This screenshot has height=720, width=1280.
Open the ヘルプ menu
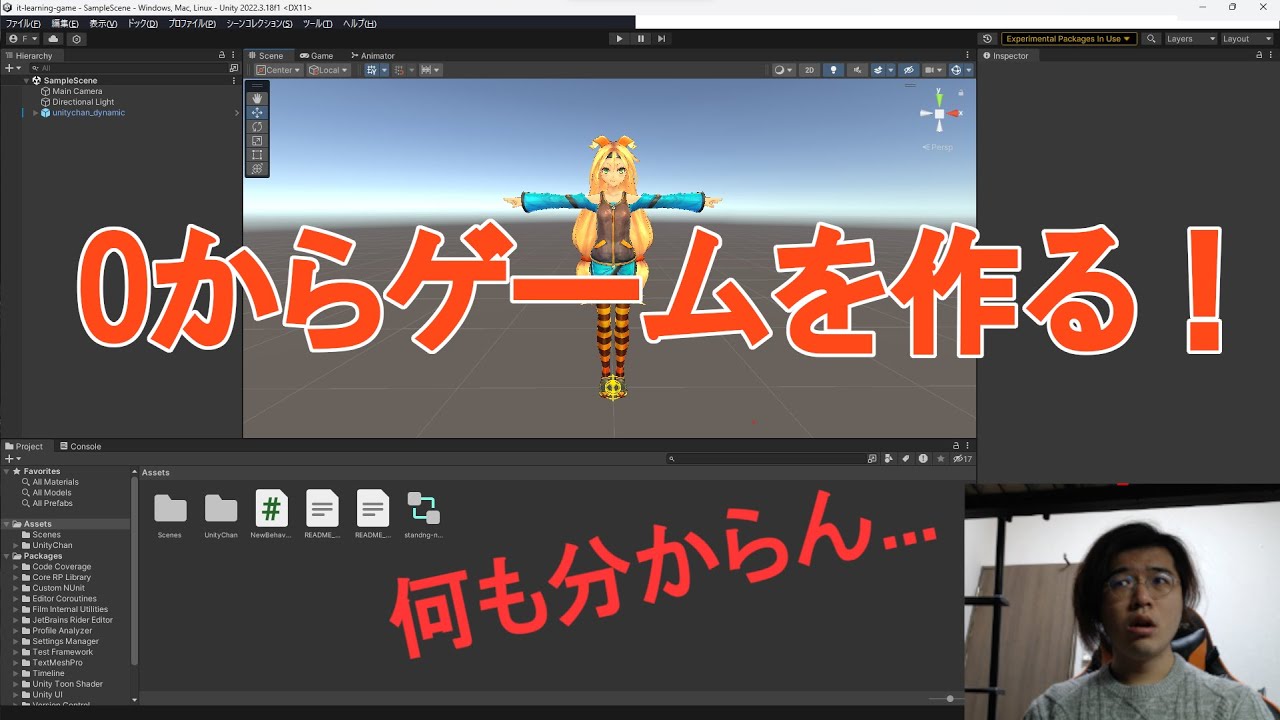point(359,23)
